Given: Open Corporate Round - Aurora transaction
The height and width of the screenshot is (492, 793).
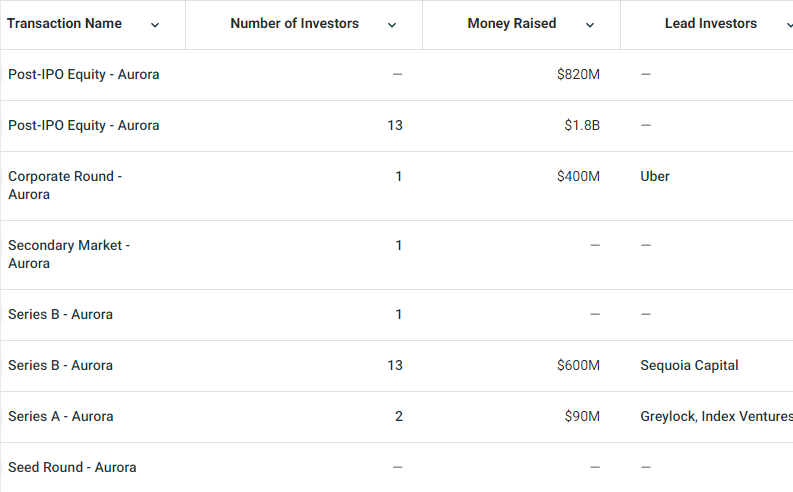Looking at the screenshot, I should (65, 185).
